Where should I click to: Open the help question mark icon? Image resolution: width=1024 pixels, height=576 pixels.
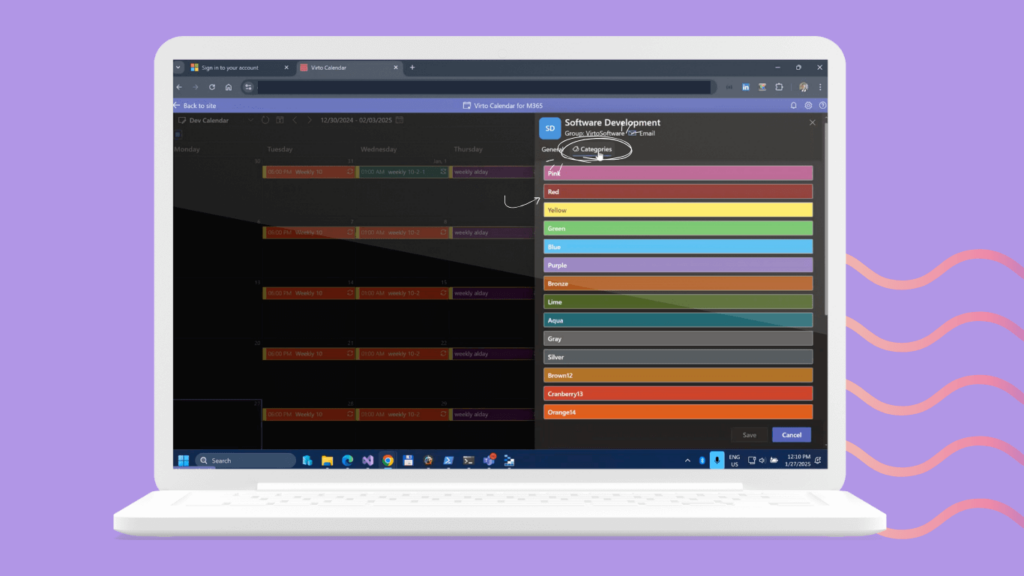822,105
